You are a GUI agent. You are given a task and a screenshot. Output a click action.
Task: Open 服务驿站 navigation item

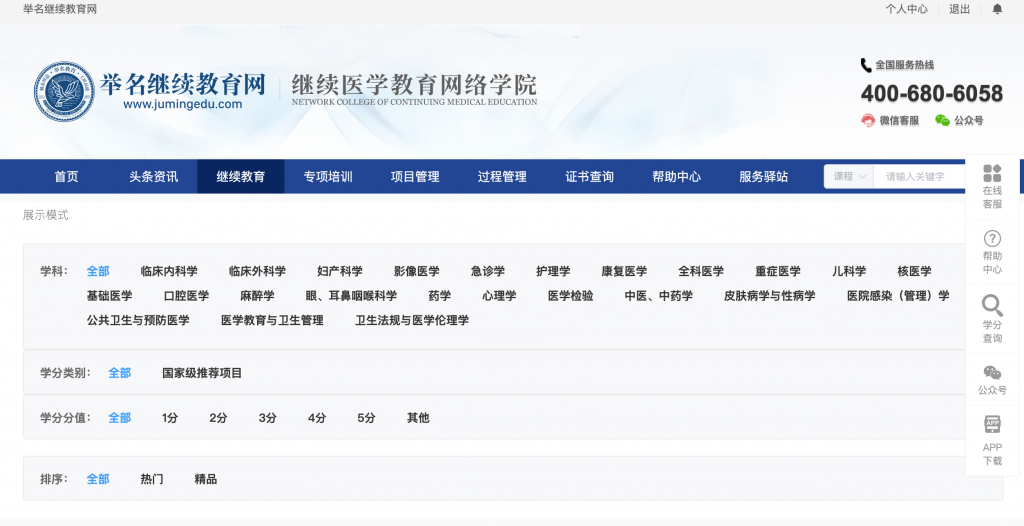[x=763, y=176]
